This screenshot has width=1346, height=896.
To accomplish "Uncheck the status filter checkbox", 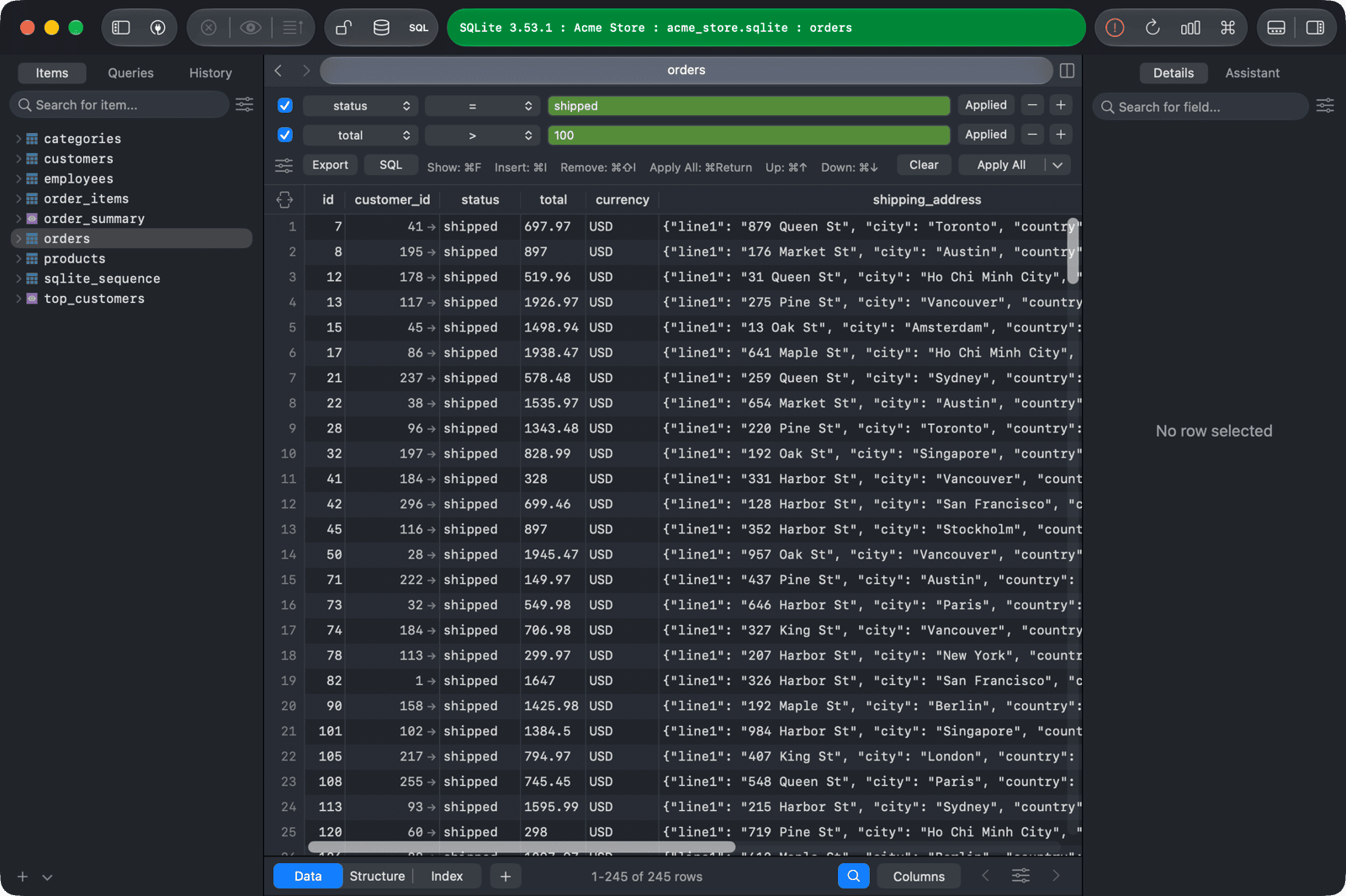I will (285, 105).
